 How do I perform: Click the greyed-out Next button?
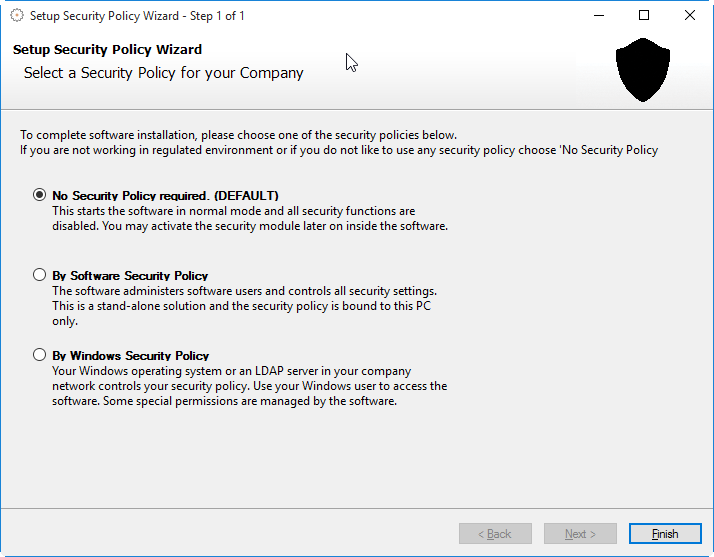pyautogui.click(x=580, y=534)
